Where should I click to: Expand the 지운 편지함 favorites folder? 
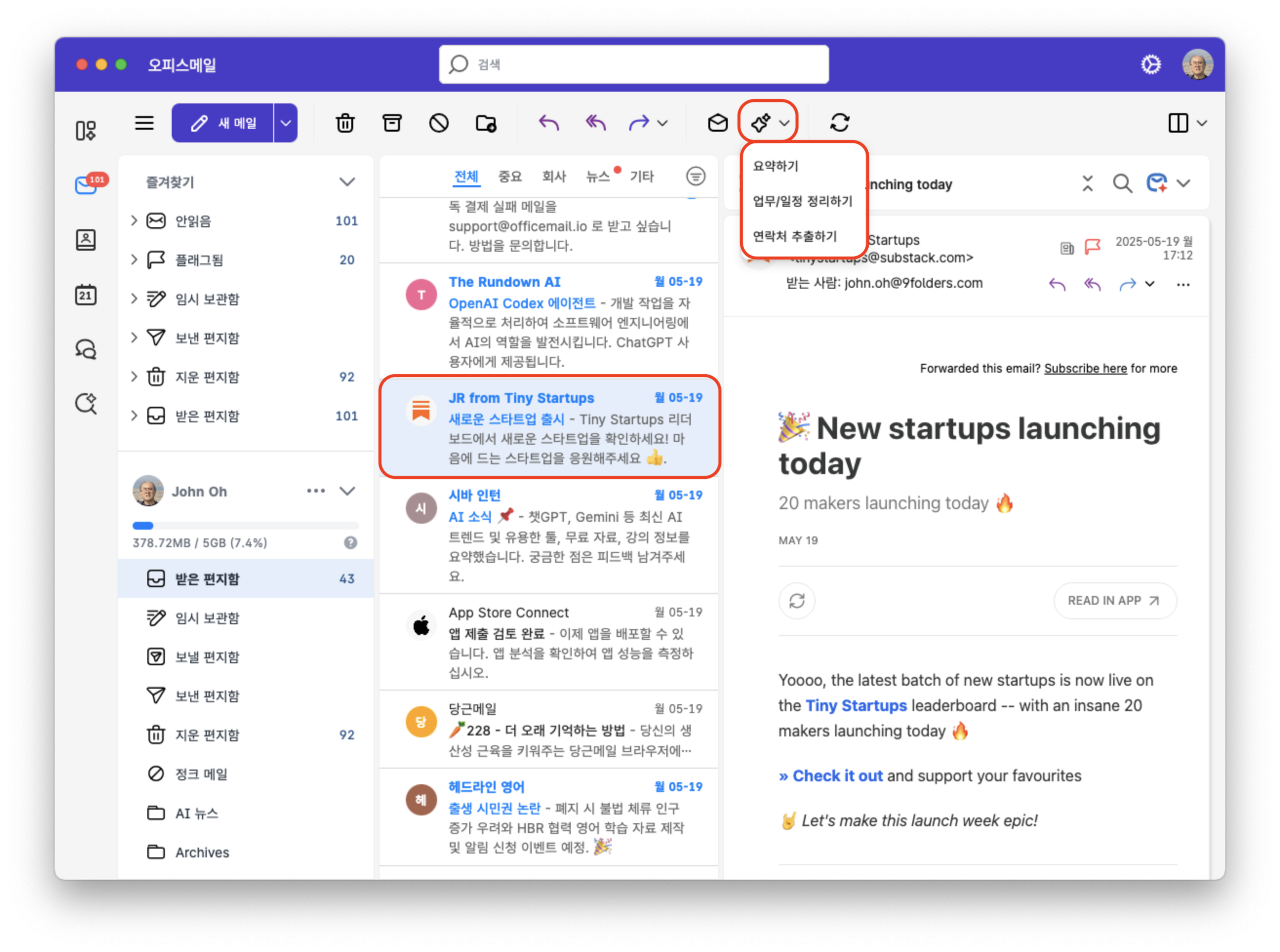[134, 377]
